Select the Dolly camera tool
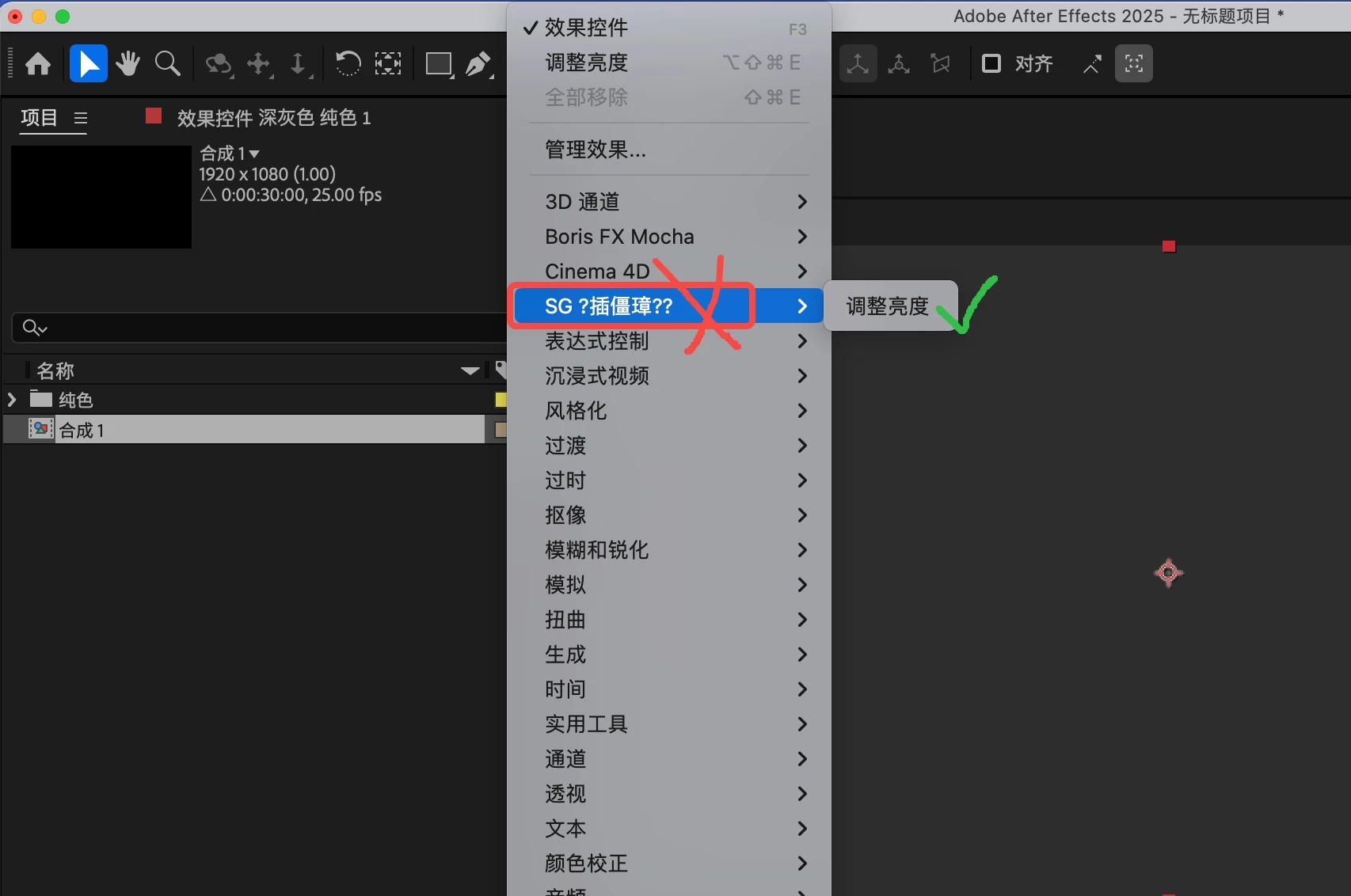The image size is (1351, 896). pyautogui.click(x=299, y=64)
